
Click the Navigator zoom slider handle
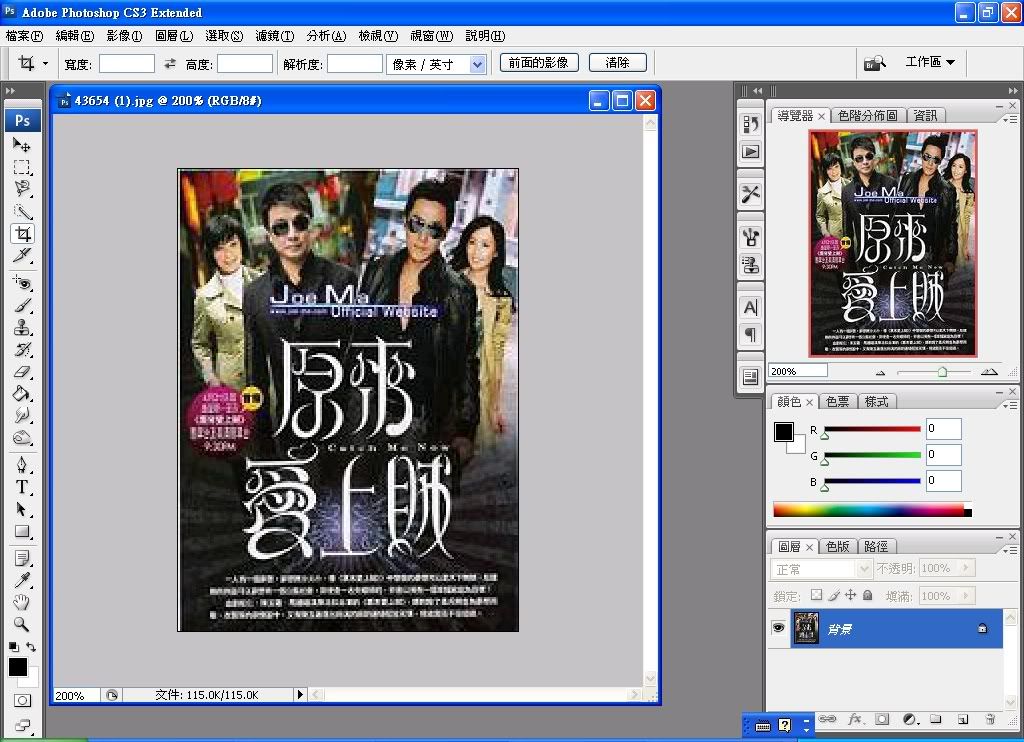click(x=942, y=372)
